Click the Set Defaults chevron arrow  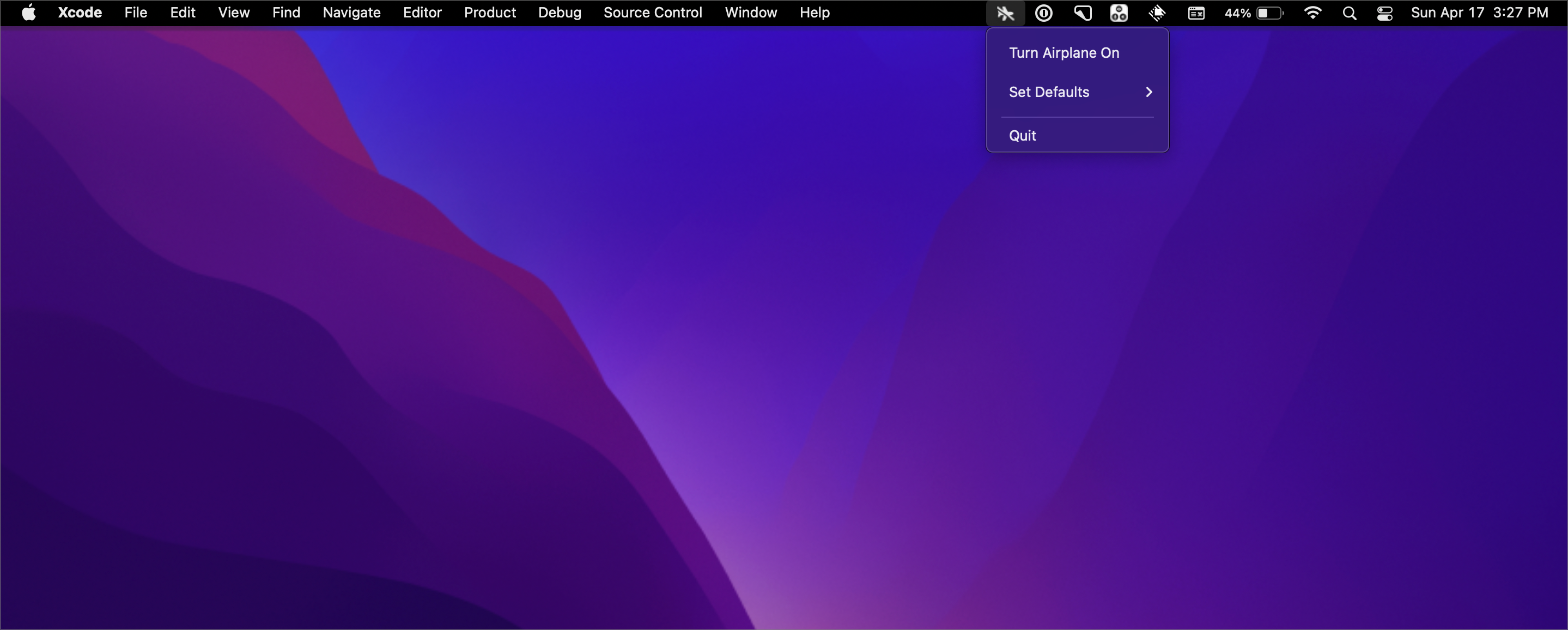click(1148, 92)
